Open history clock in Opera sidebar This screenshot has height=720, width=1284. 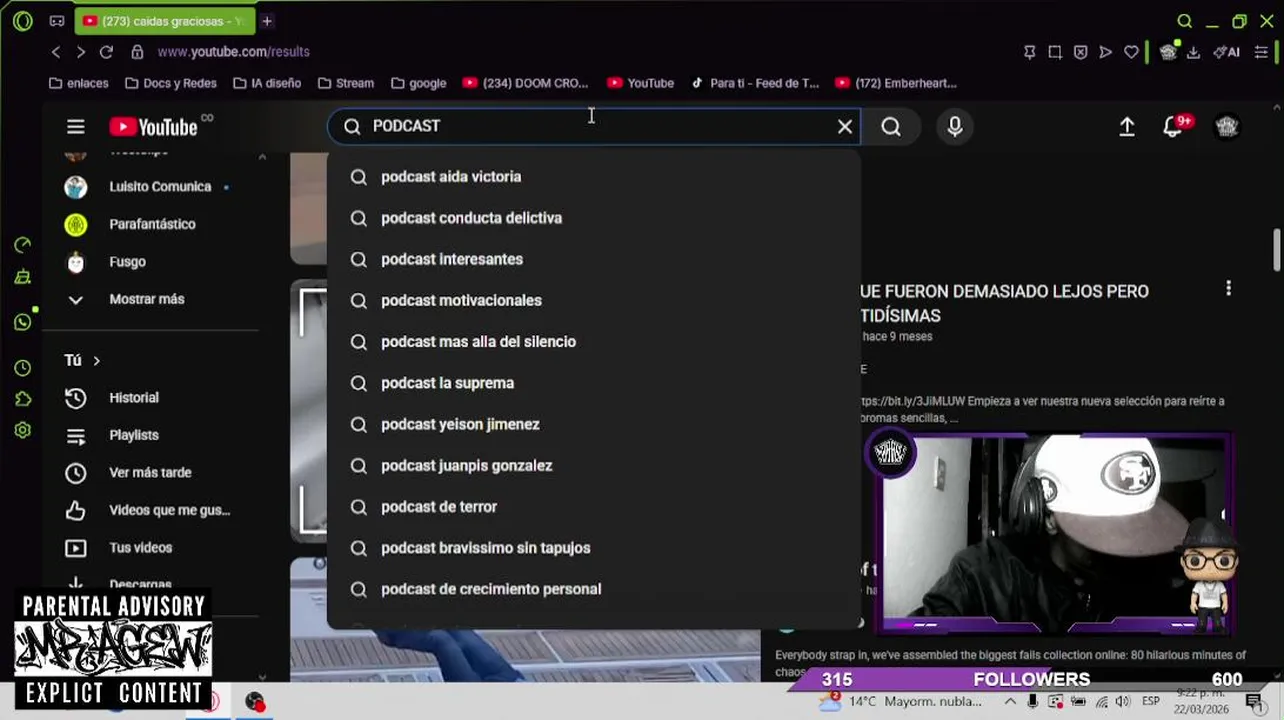[x=23, y=368]
